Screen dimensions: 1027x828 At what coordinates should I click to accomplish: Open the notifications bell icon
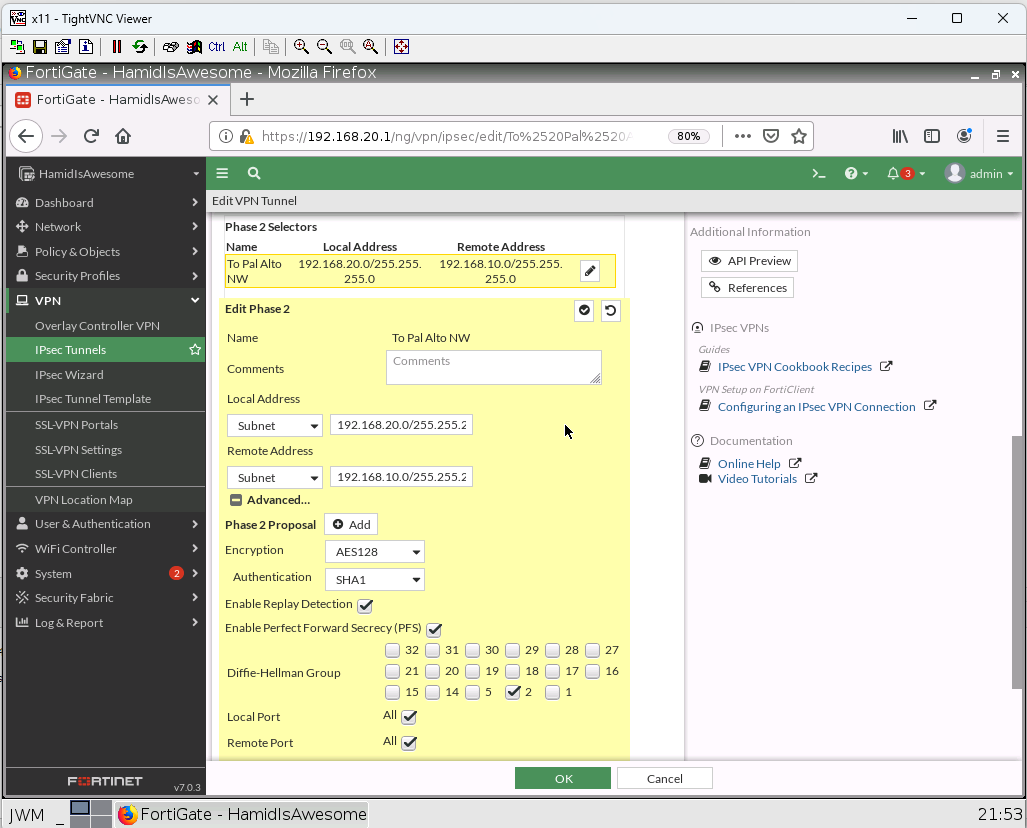(893, 174)
